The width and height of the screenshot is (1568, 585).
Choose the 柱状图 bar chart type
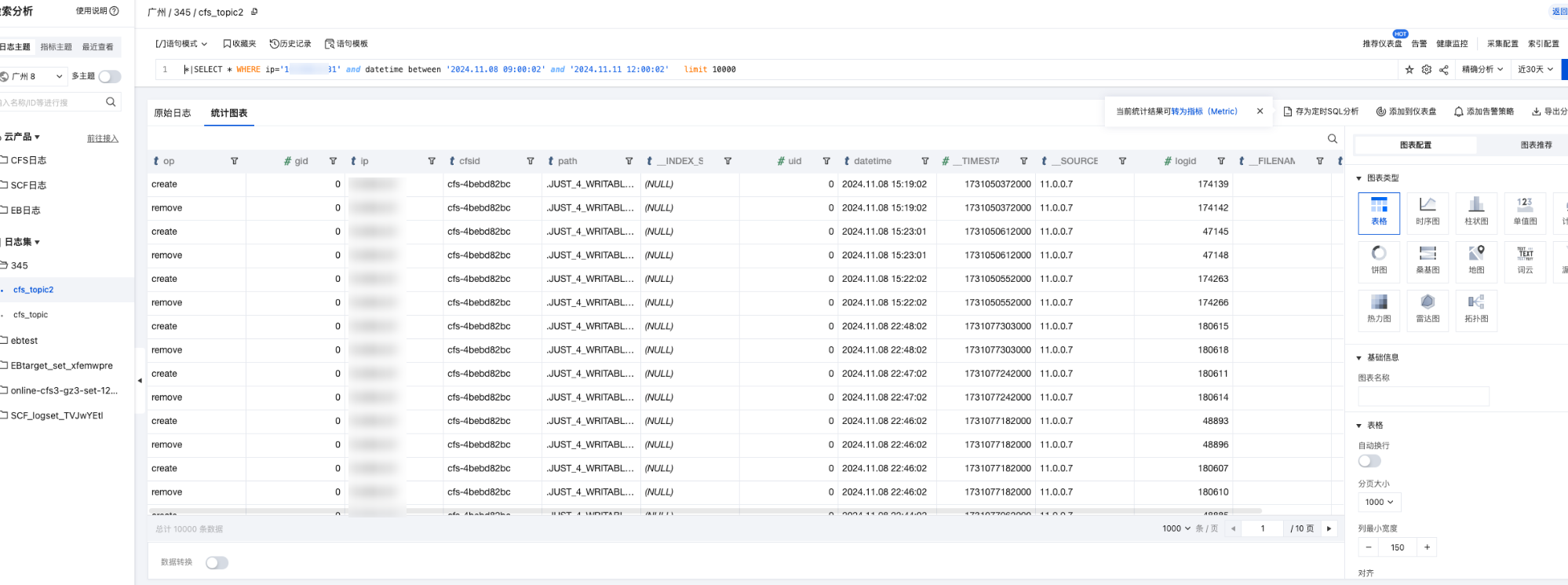tap(1476, 211)
